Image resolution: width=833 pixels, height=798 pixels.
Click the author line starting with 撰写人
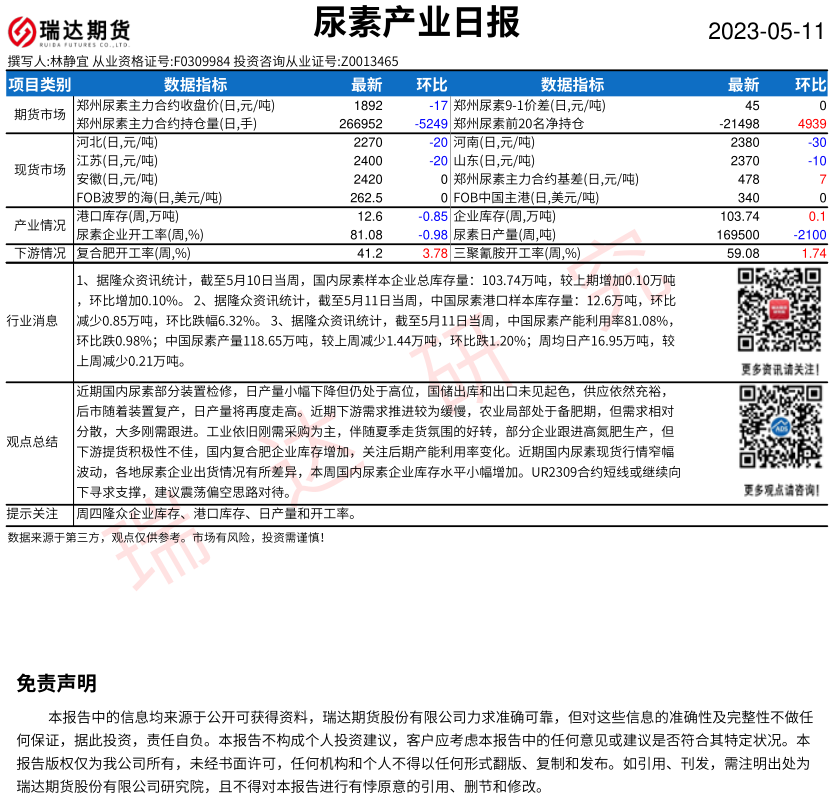coord(203,62)
